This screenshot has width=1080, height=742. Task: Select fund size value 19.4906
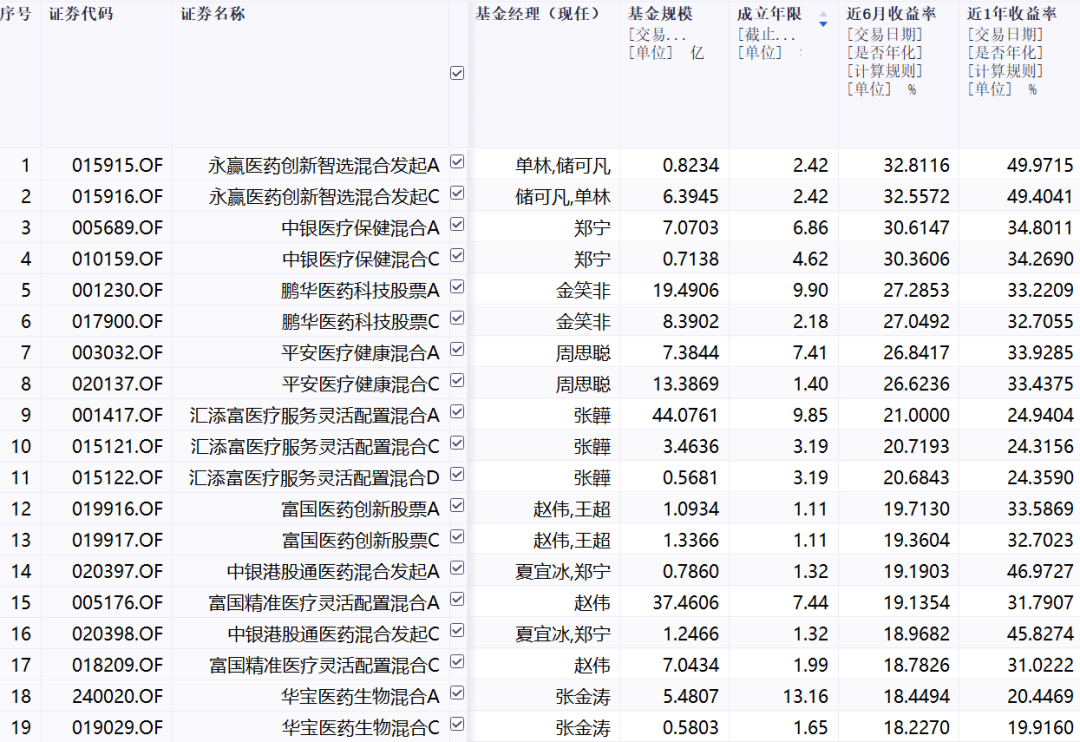pos(685,291)
